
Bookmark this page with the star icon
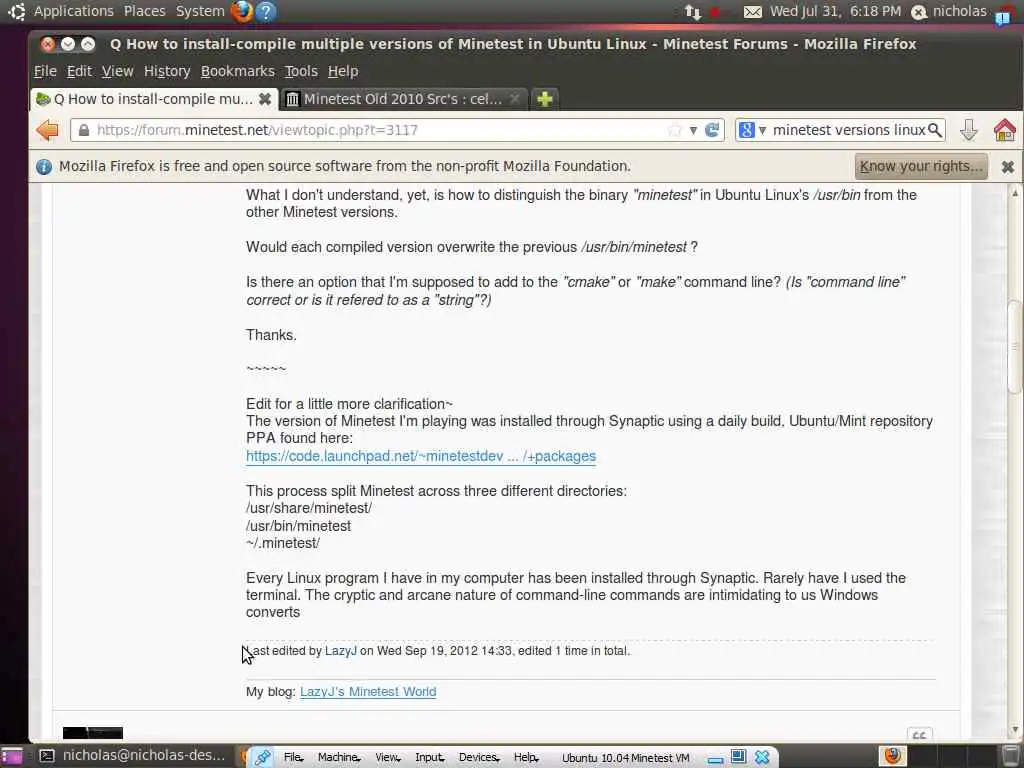[675, 130]
